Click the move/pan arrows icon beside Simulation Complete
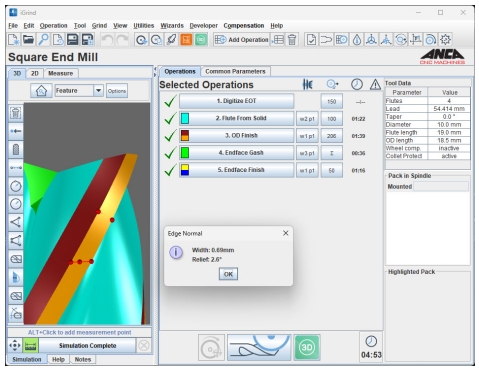This screenshot has height=371, width=479. (15, 346)
